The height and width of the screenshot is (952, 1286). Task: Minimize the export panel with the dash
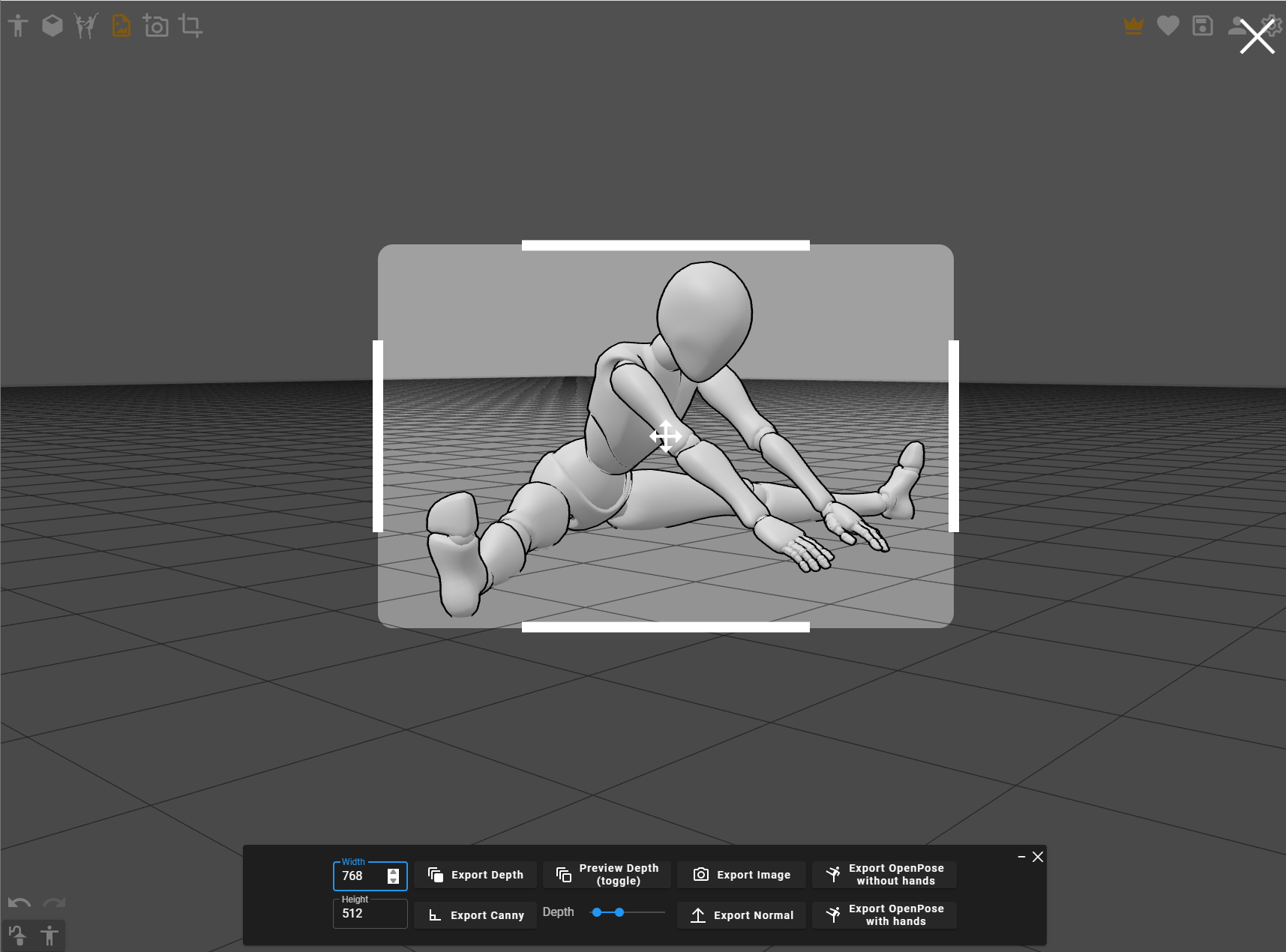point(1021,857)
